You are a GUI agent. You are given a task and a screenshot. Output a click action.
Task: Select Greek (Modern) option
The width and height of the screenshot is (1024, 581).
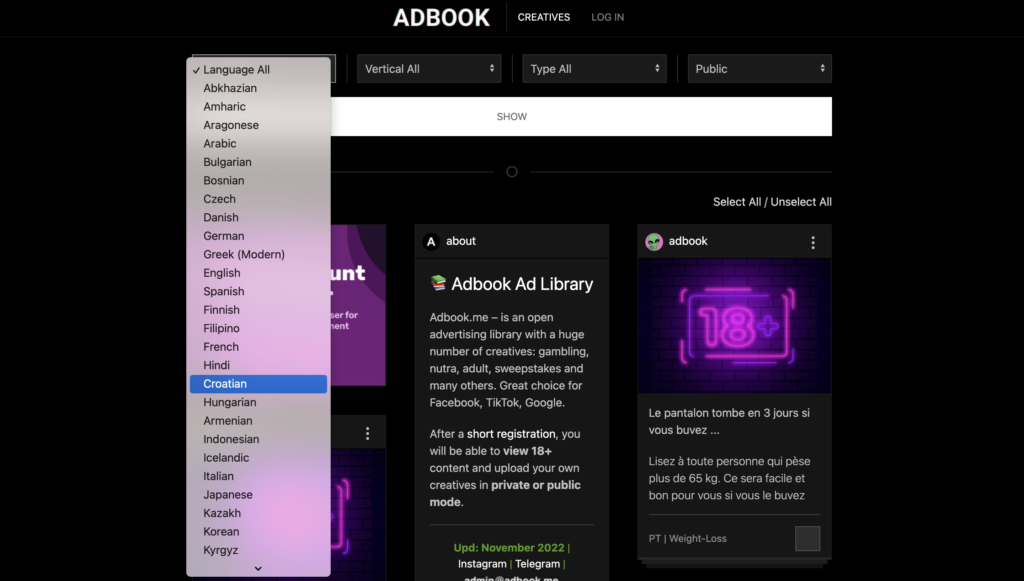point(259,255)
